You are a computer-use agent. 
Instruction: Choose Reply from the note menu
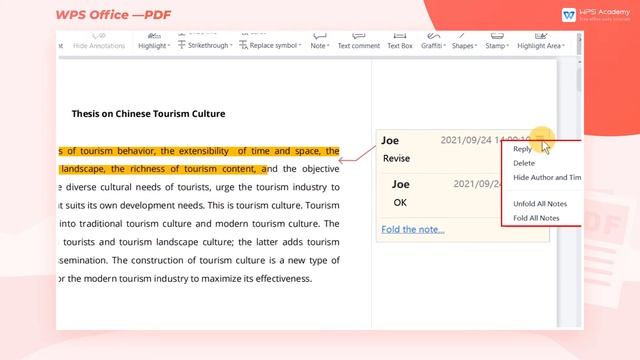(522, 149)
